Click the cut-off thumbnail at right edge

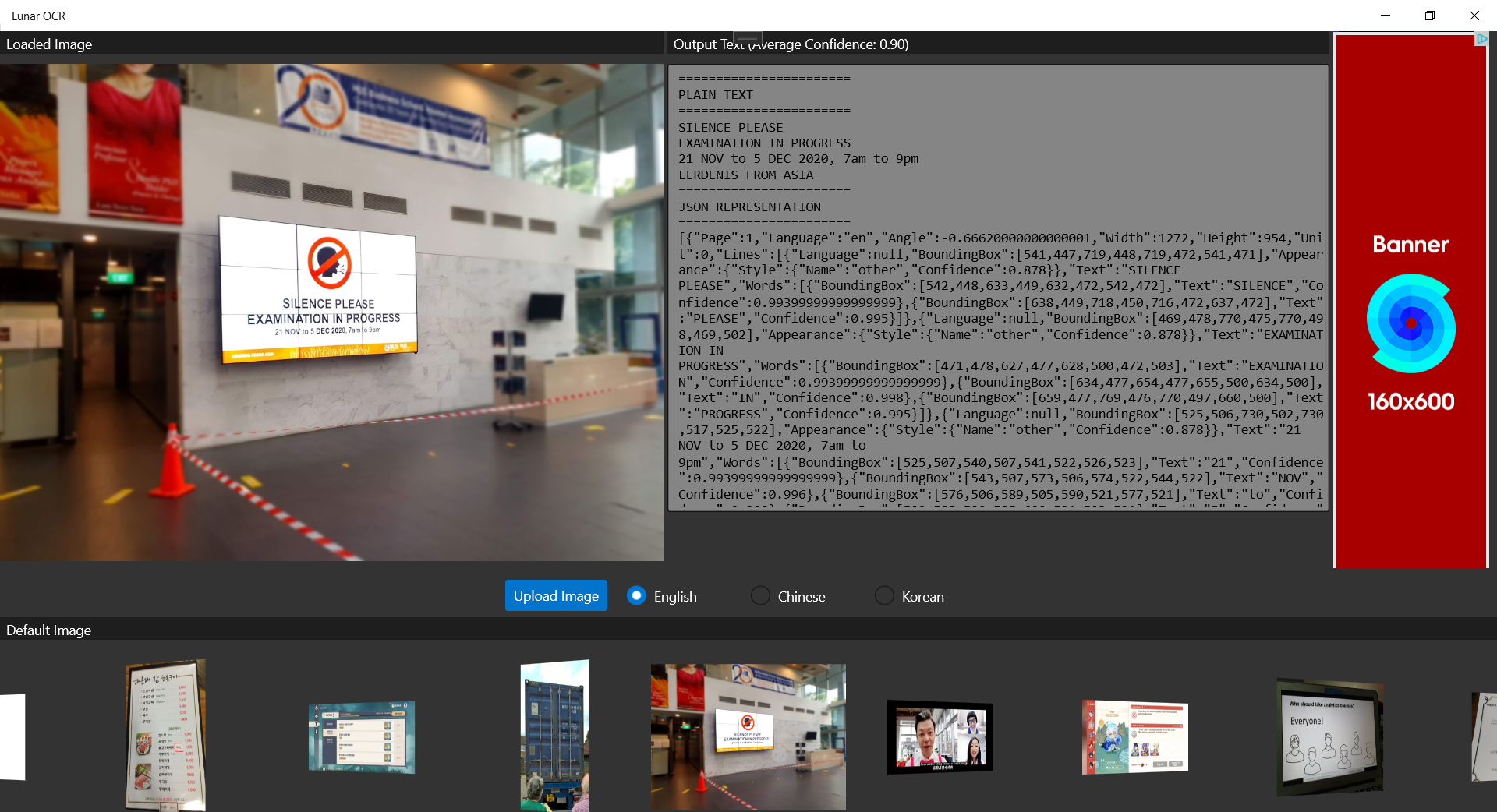(1484, 736)
